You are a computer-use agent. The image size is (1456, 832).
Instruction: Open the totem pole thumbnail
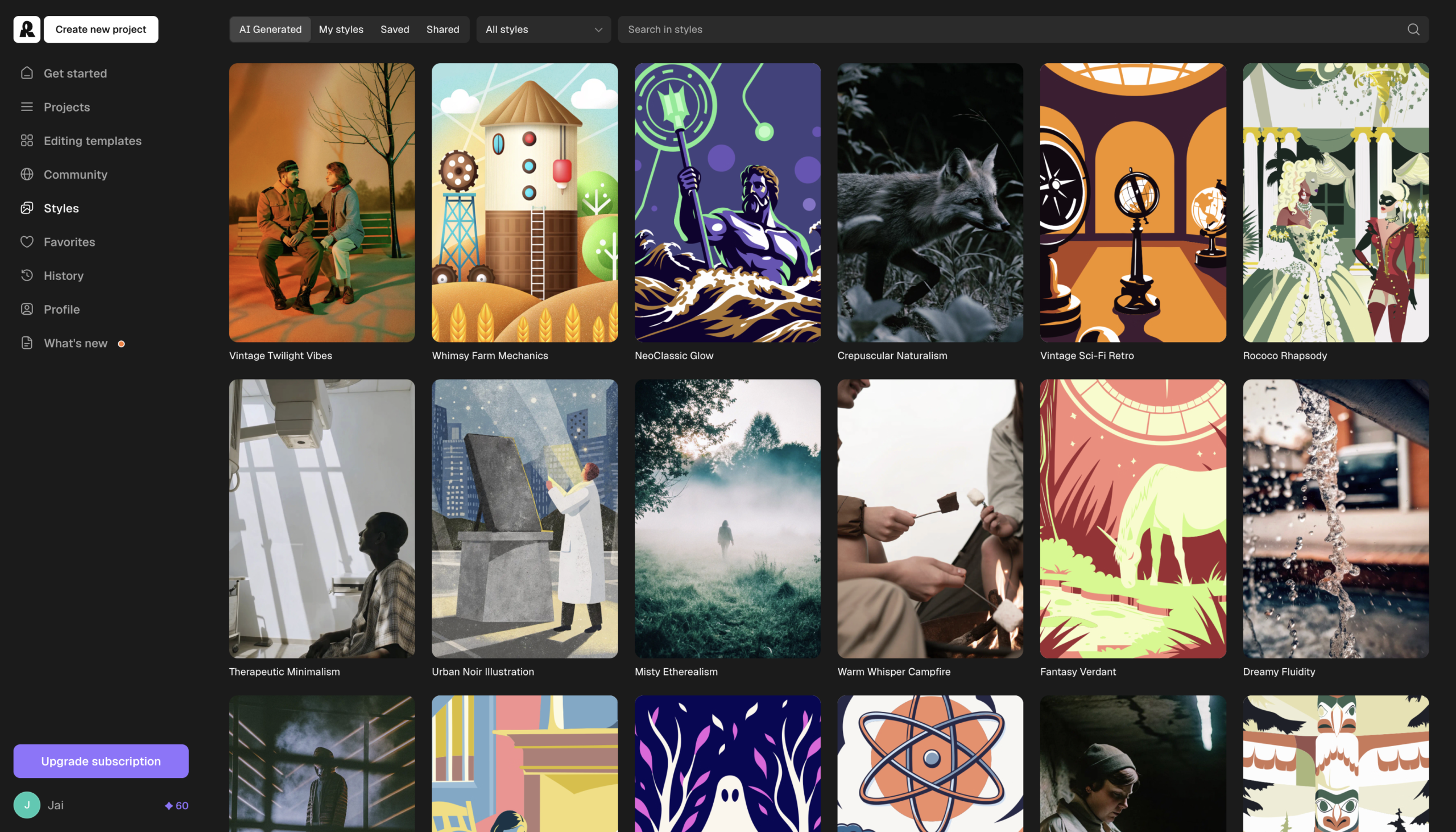1336,764
